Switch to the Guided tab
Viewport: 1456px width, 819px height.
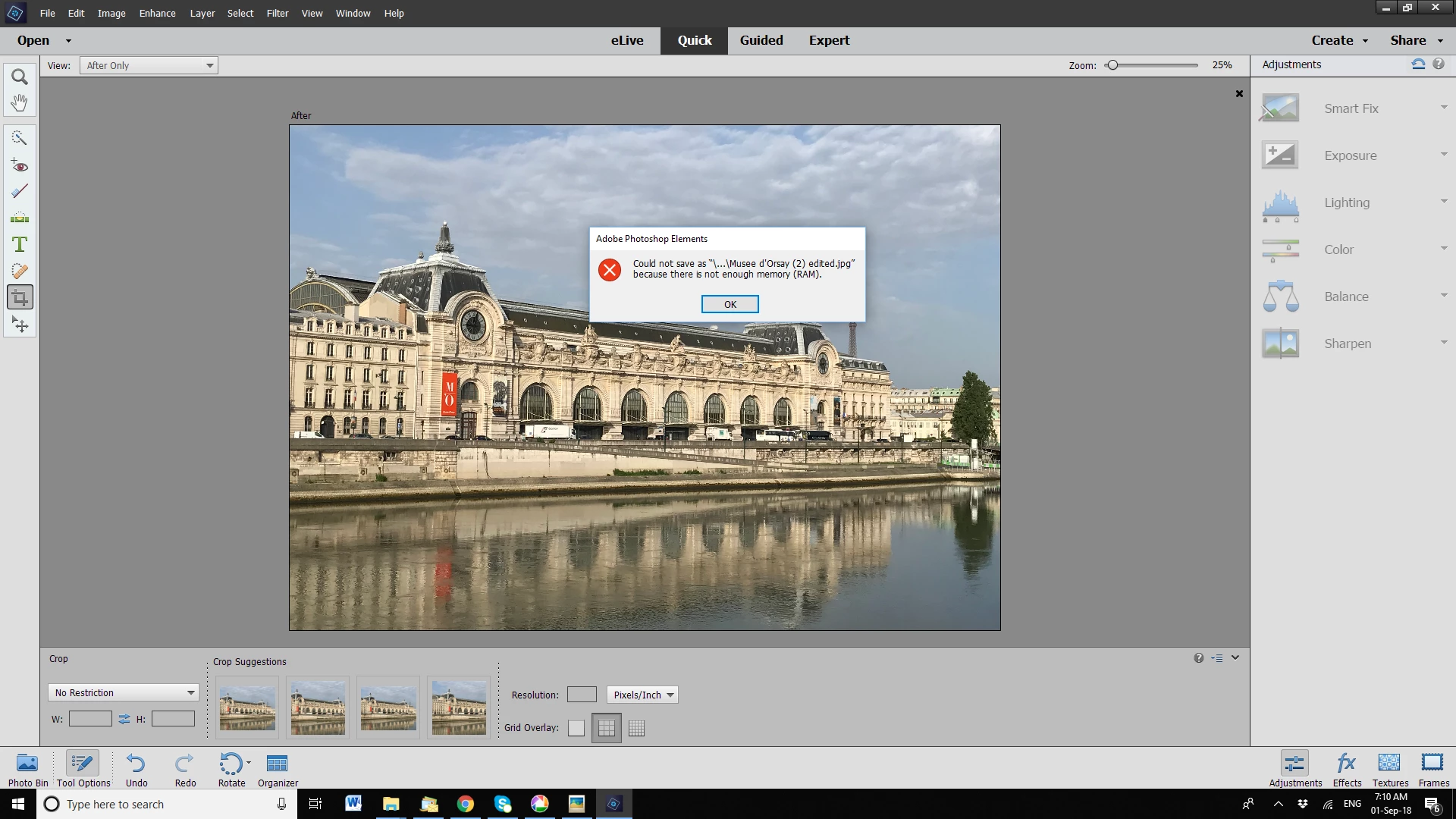tap(761, 40)
